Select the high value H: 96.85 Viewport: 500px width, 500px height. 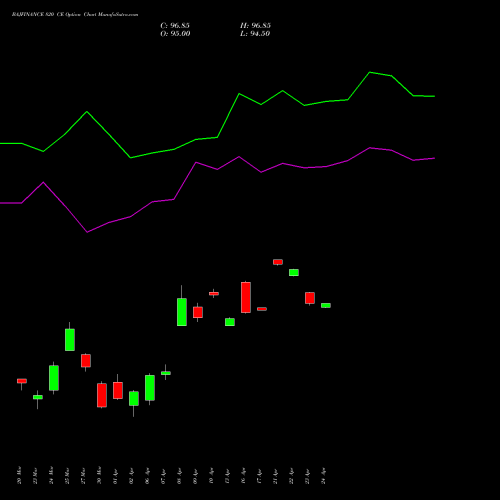pyautogui.click(x=255, y=26)
